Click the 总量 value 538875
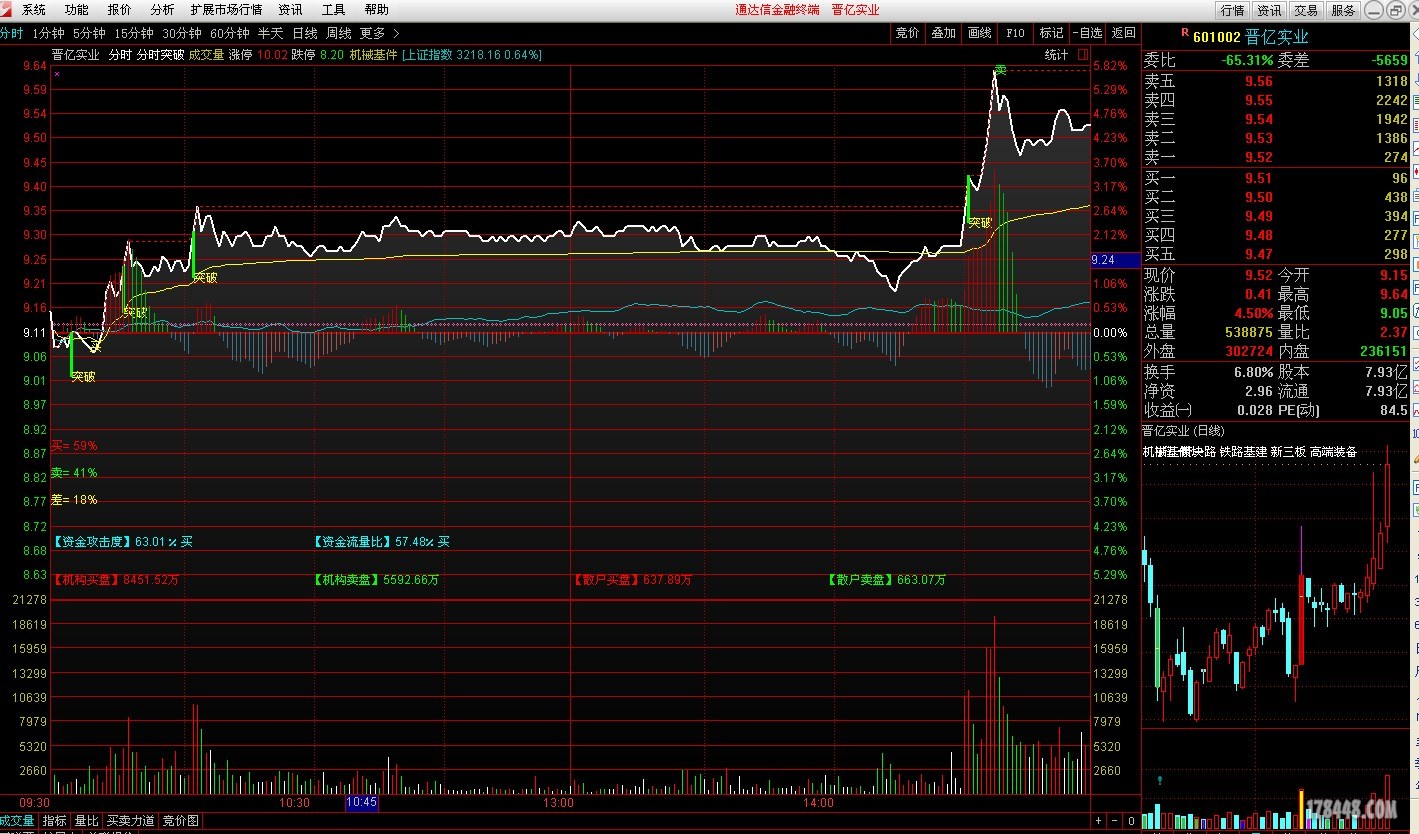Screen dimensions: 1419x834 1250,332
